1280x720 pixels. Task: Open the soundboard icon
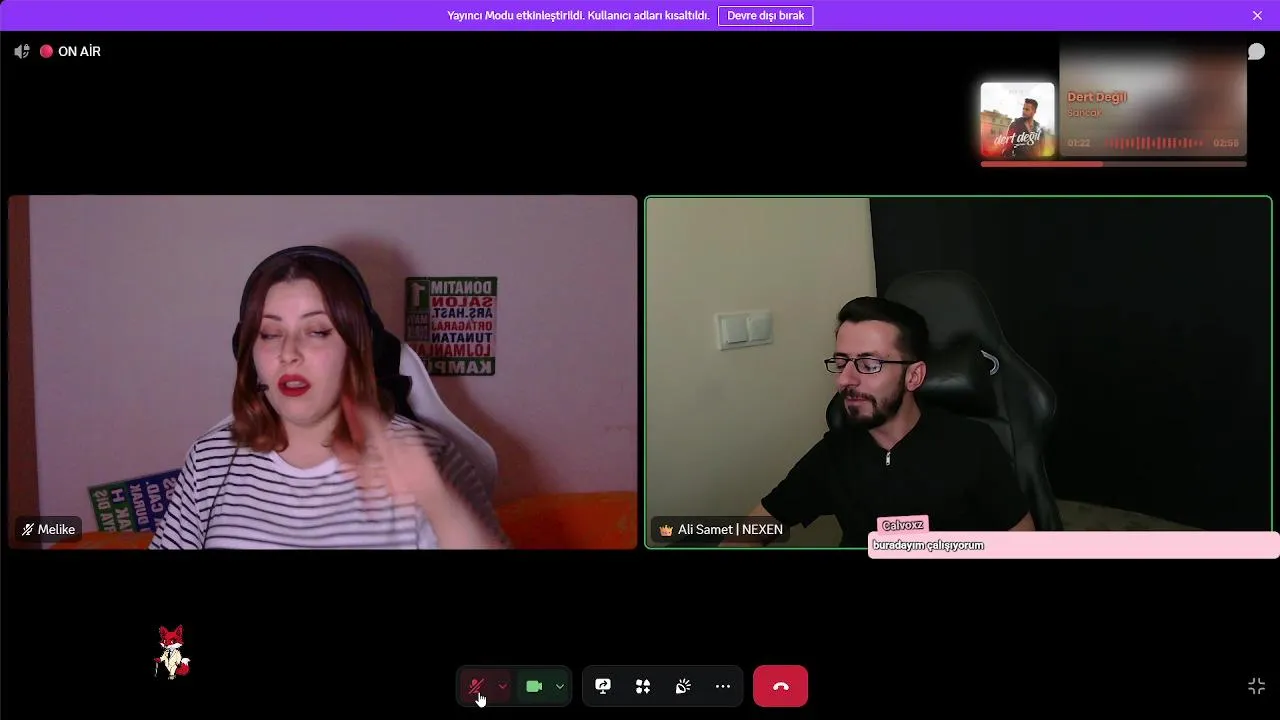(683, 686)
